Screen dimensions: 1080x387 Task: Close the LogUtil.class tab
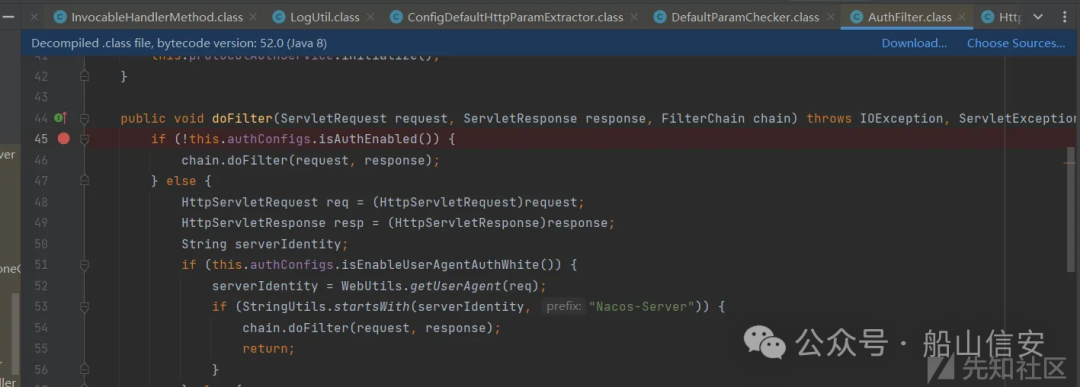click(x=371, y=17)
